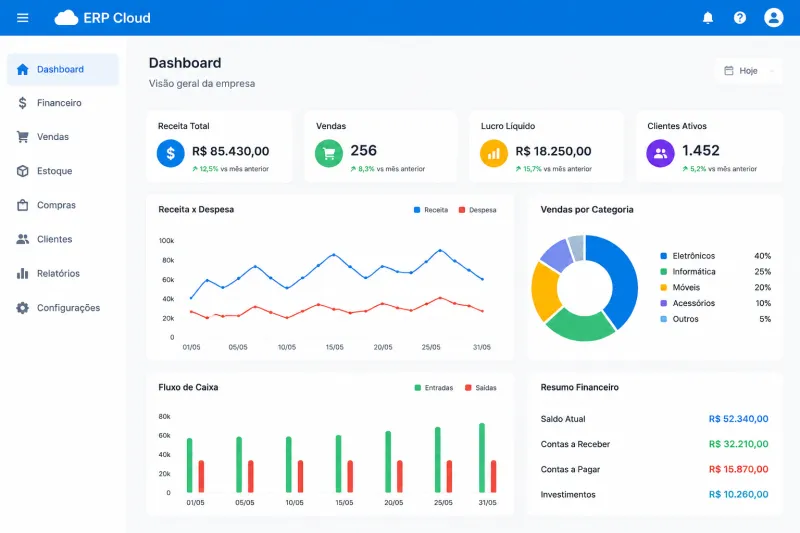Open Clientes from the sidebar
The height and width of the screenshot is (533, 800).
coord(63,239)
